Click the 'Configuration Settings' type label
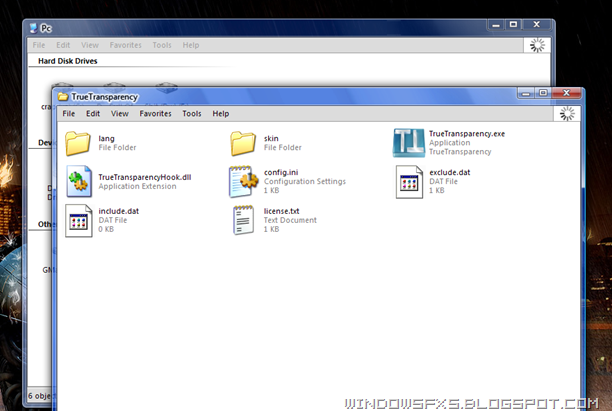Viewport: 612px width, 411px height. (305, 181)
